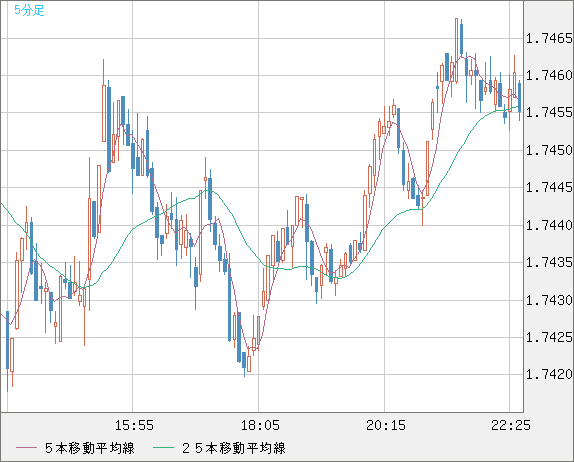574x462 pixels.
Task: Click the 22:25 time axis label
Action: 511,425
